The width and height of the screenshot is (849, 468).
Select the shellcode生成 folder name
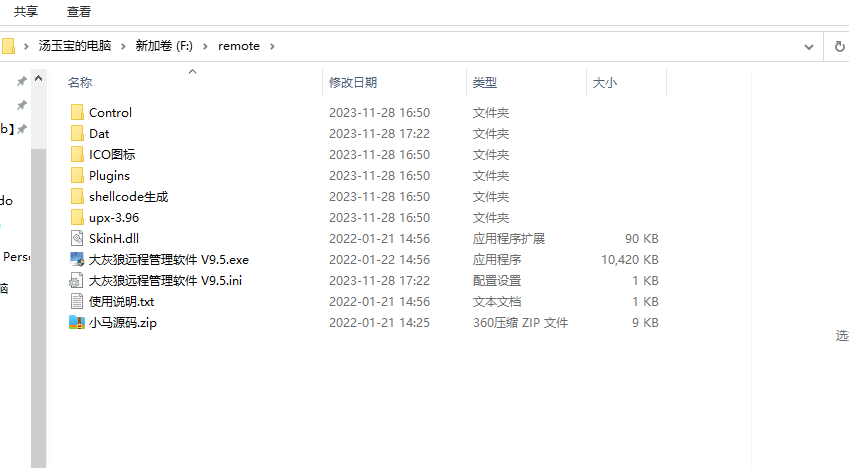(129, 197)
